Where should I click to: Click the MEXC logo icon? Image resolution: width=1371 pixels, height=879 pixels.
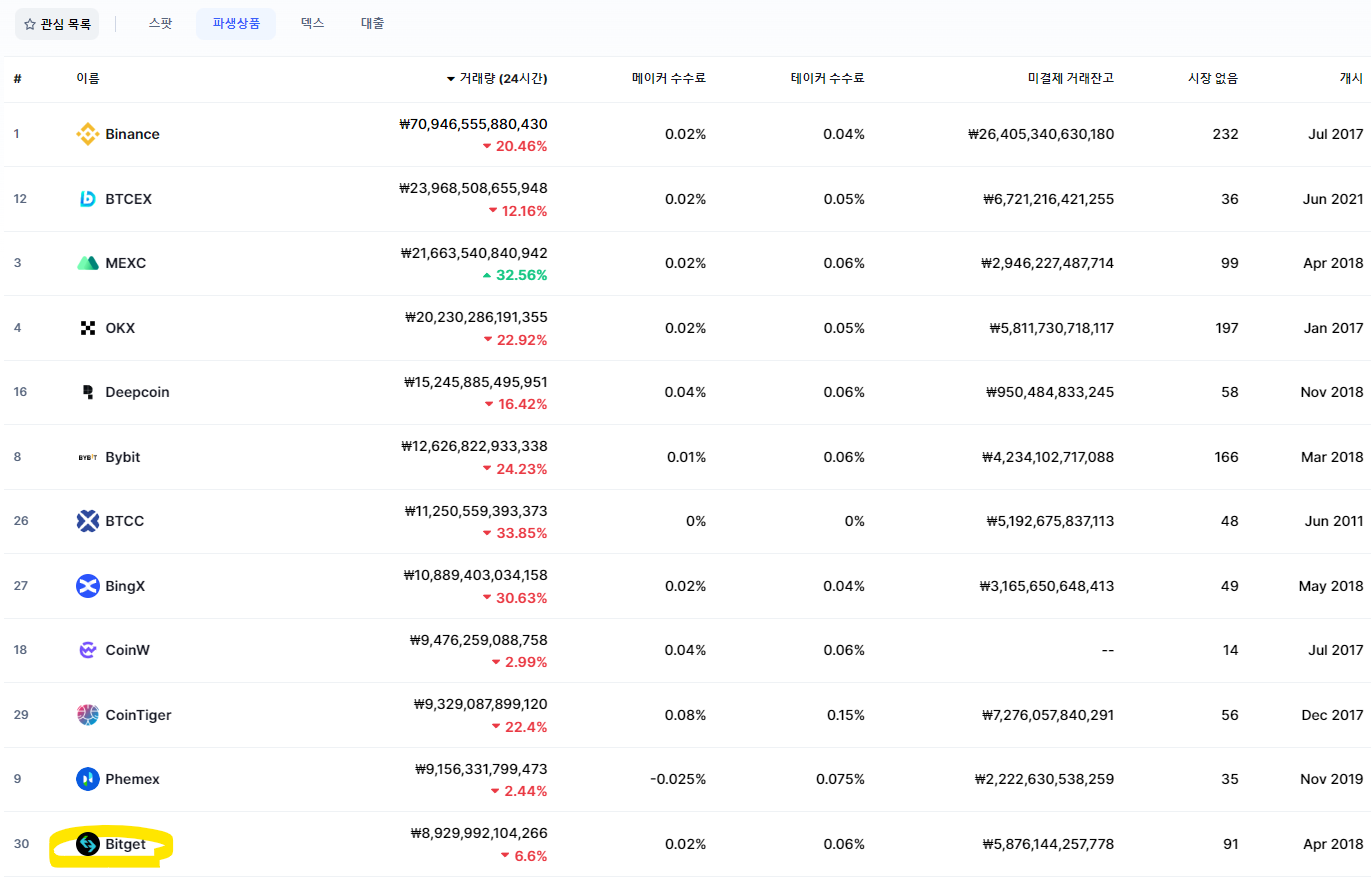tap(88, 263)
